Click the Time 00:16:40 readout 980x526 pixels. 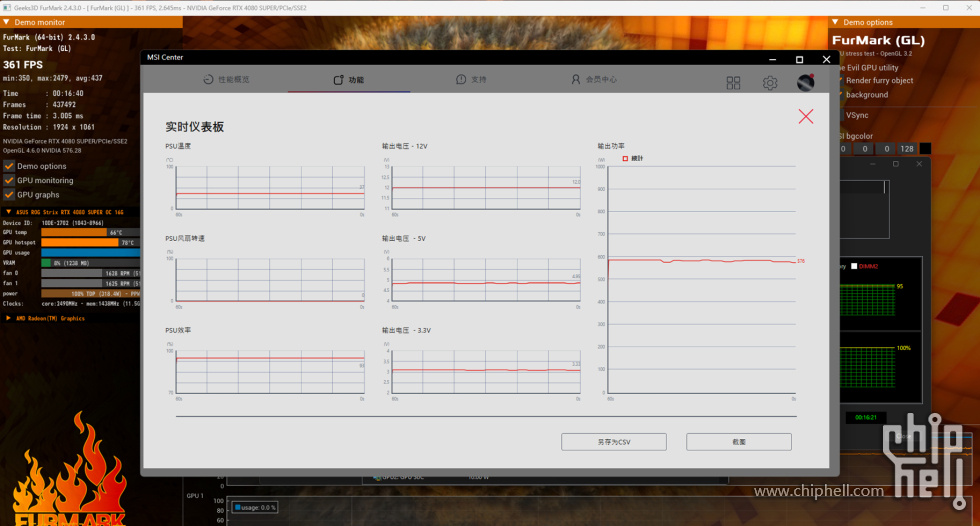tap(43, 93)
